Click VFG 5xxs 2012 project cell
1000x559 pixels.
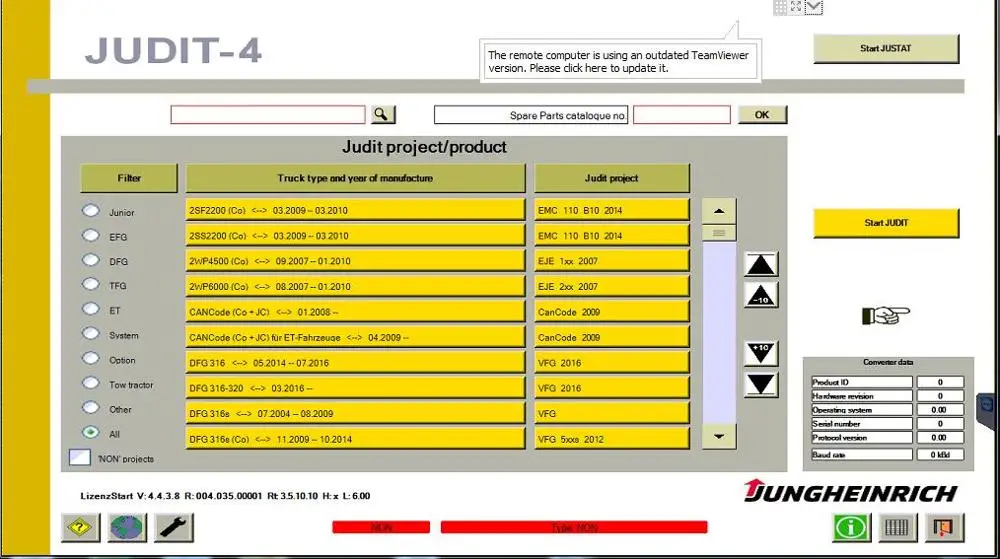pos(612,439)
